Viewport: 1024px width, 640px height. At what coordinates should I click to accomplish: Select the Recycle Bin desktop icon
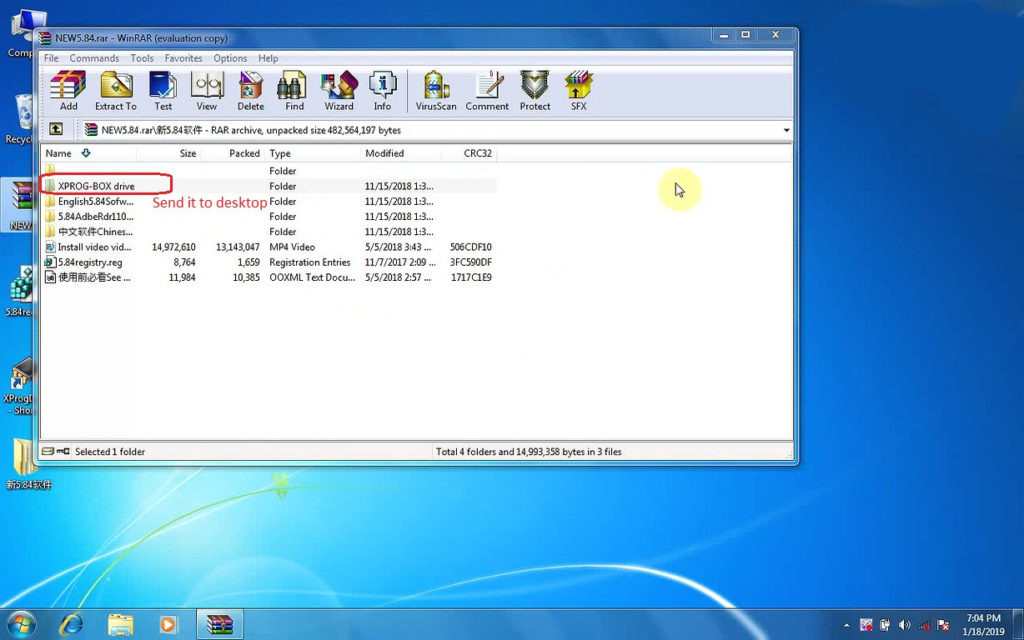[20, 119]
